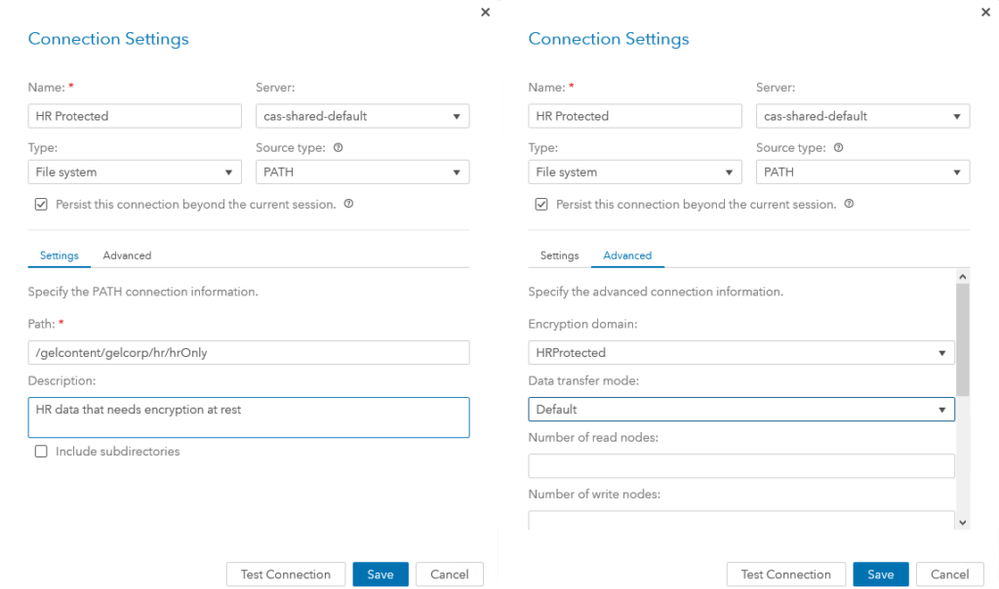Expand the Data transfer mode dropdown

coord(741,409)
